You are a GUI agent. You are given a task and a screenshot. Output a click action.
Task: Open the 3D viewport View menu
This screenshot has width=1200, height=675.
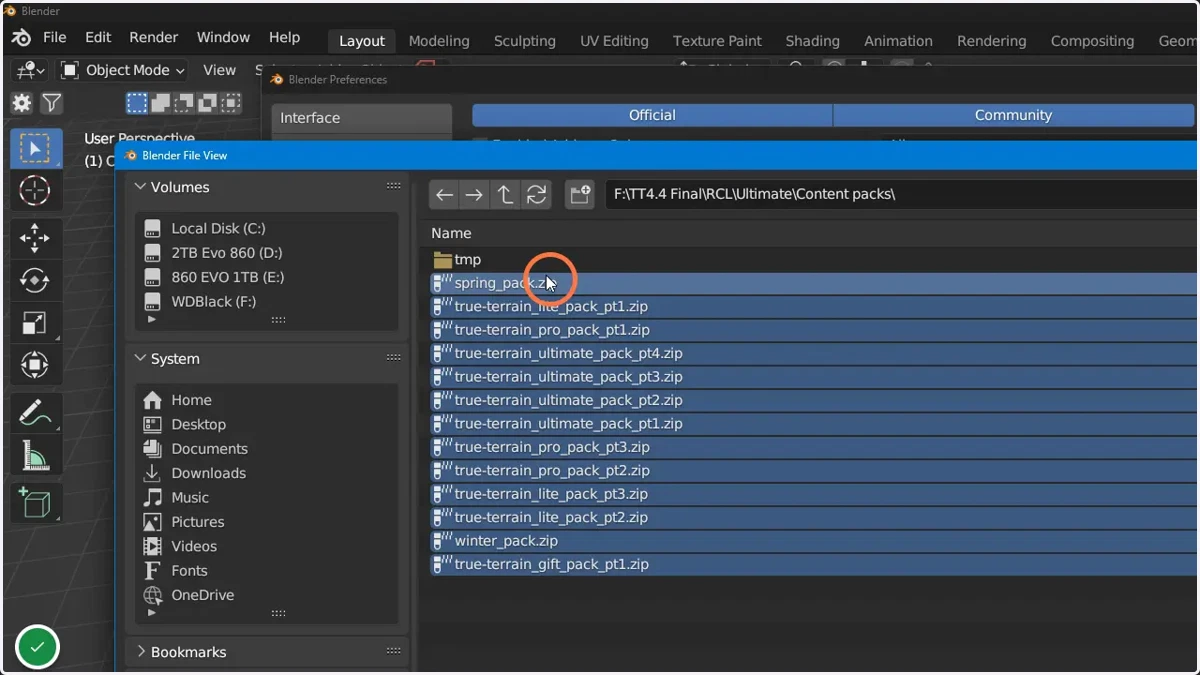[x=220, y=70]
